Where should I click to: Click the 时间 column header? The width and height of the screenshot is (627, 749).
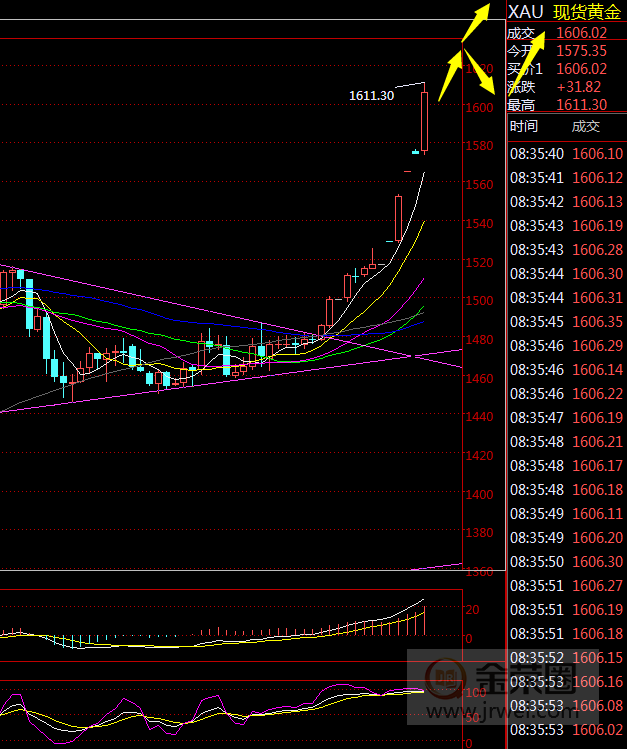click(x=523, y=126)
